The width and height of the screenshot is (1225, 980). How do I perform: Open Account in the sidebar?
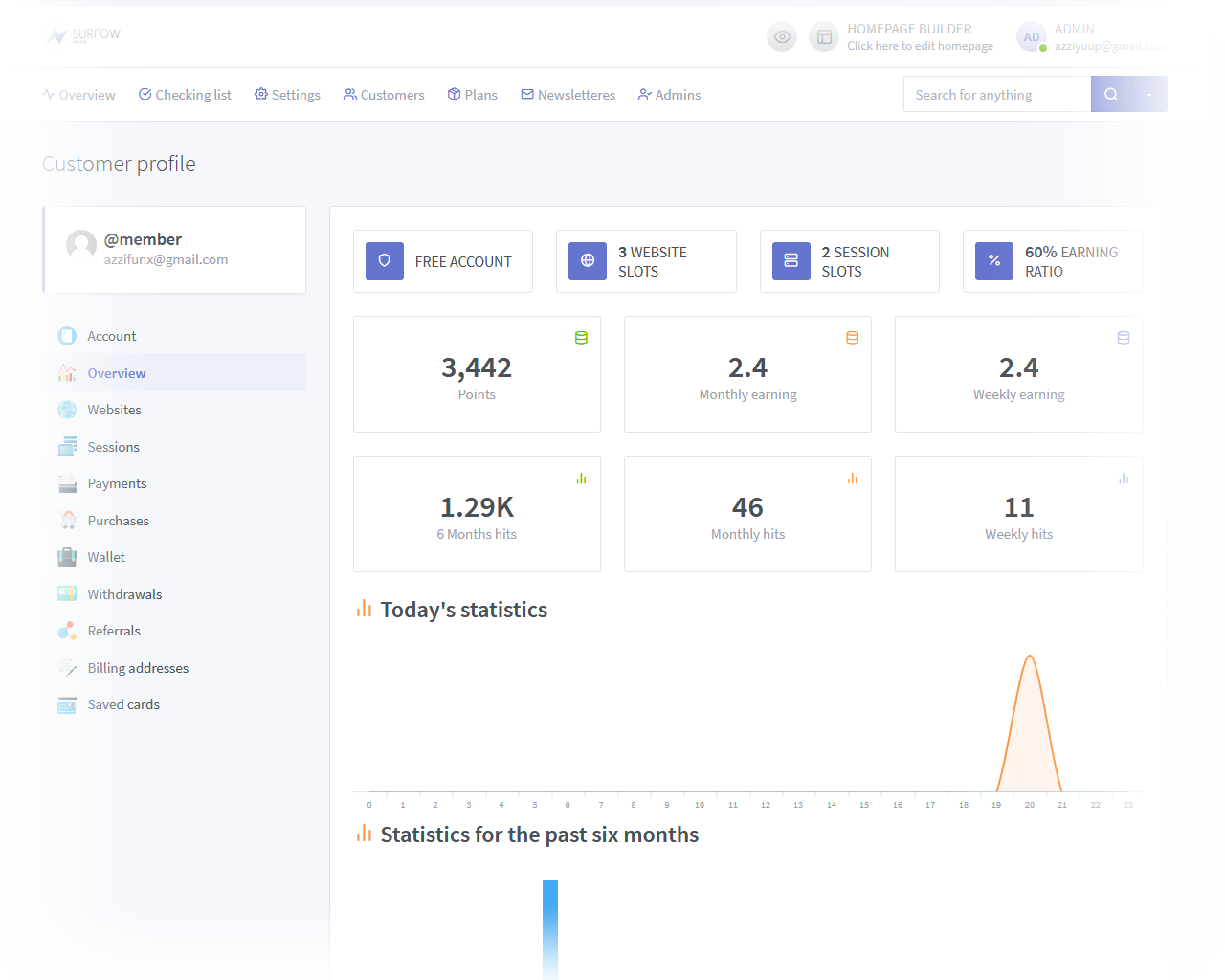click(x=174, y=336)
